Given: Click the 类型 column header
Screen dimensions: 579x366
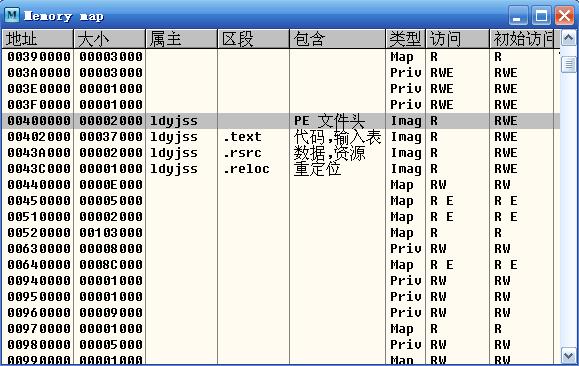Looking at the screenshot, I should pos(405,39).
